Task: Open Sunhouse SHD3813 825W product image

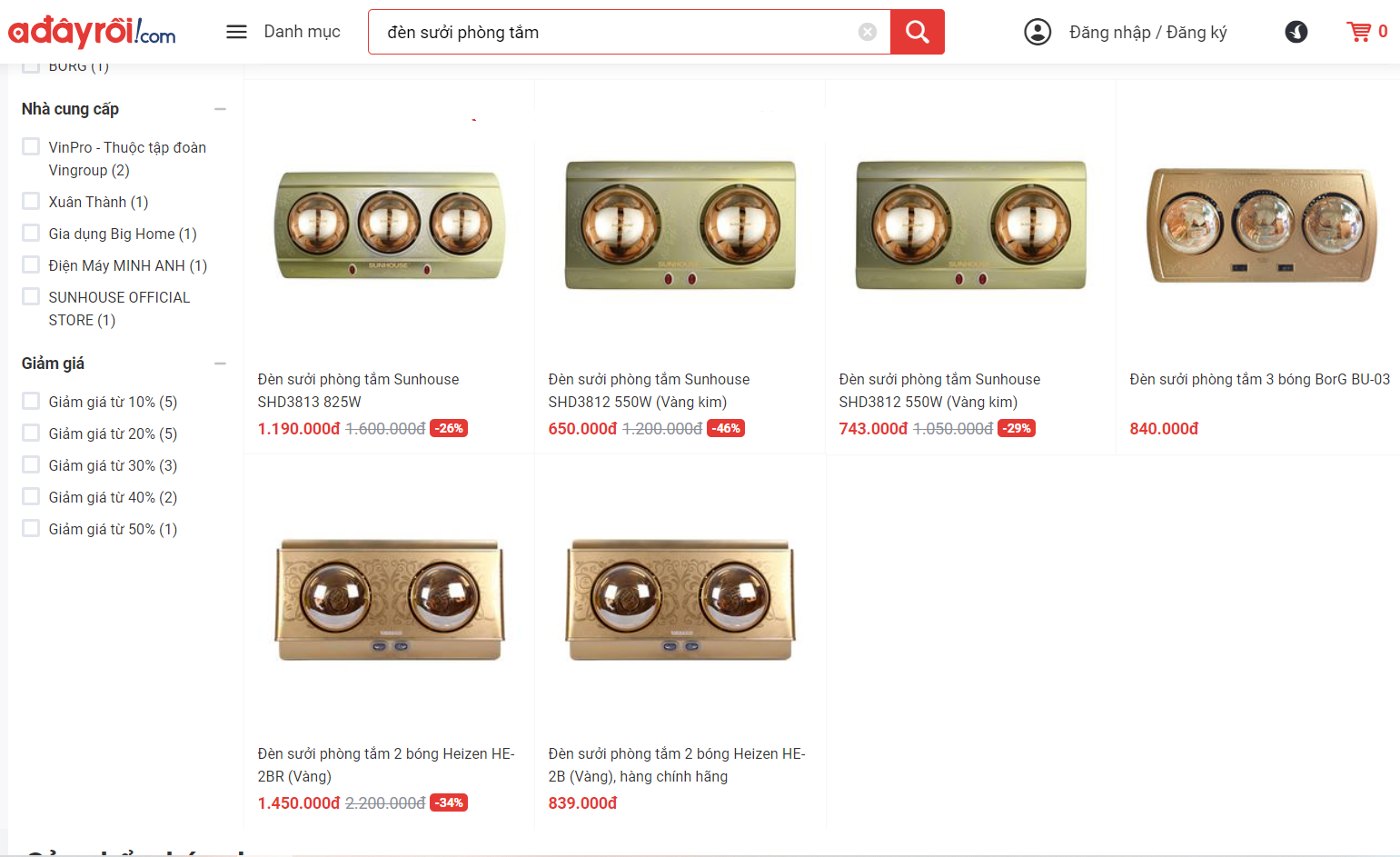Action: pyautogui.click(x=389, y=224)
